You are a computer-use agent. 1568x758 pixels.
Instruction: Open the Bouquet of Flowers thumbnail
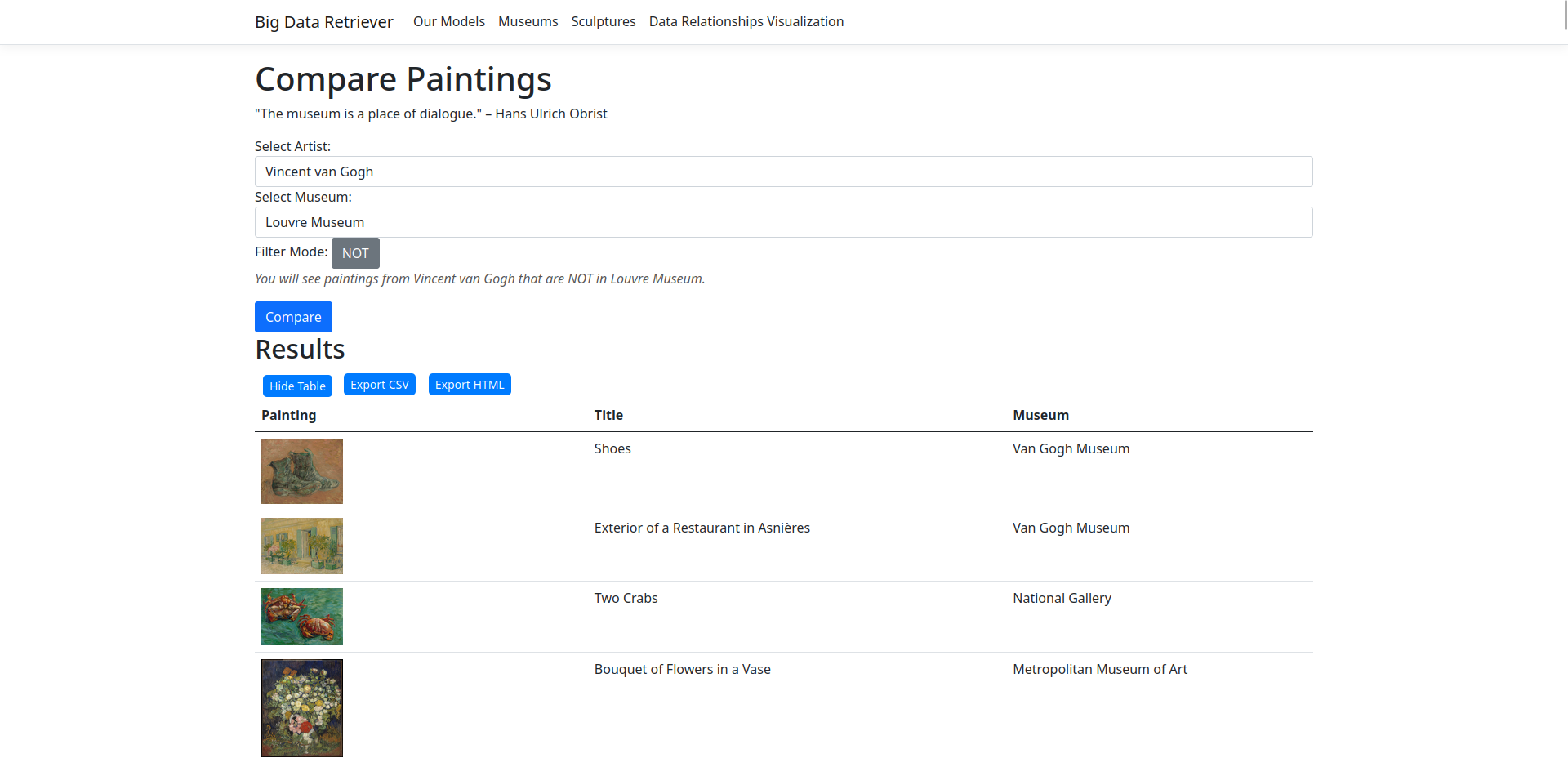(301, 707)
